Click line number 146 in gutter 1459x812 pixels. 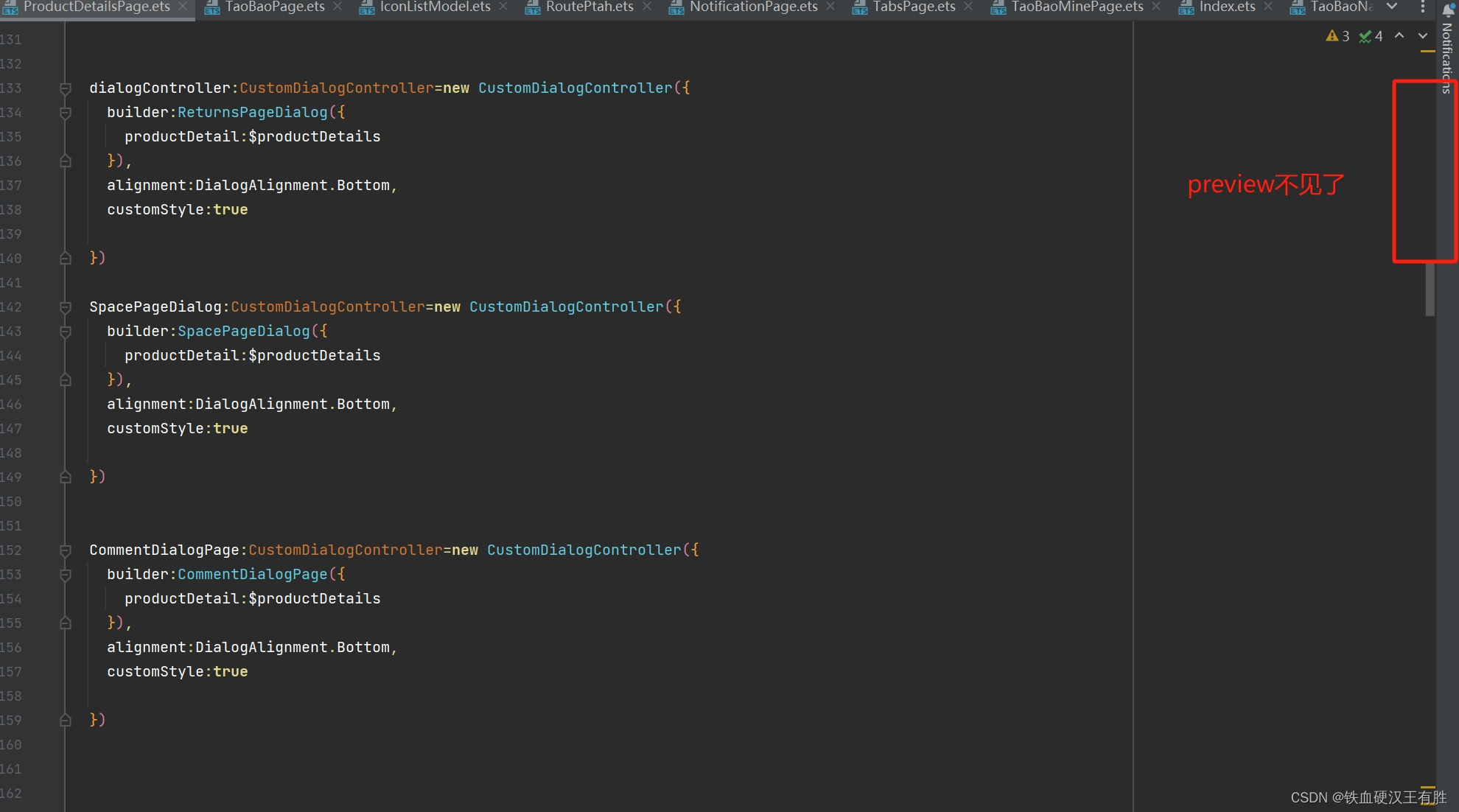click(11, 405)
